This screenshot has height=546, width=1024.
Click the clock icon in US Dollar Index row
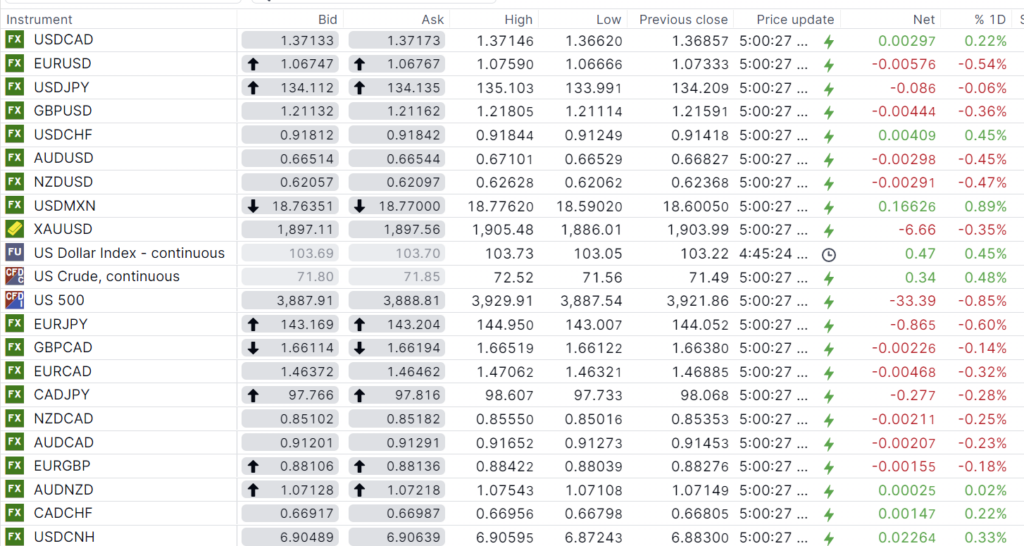pyautogui.click(x=828, y=254)
